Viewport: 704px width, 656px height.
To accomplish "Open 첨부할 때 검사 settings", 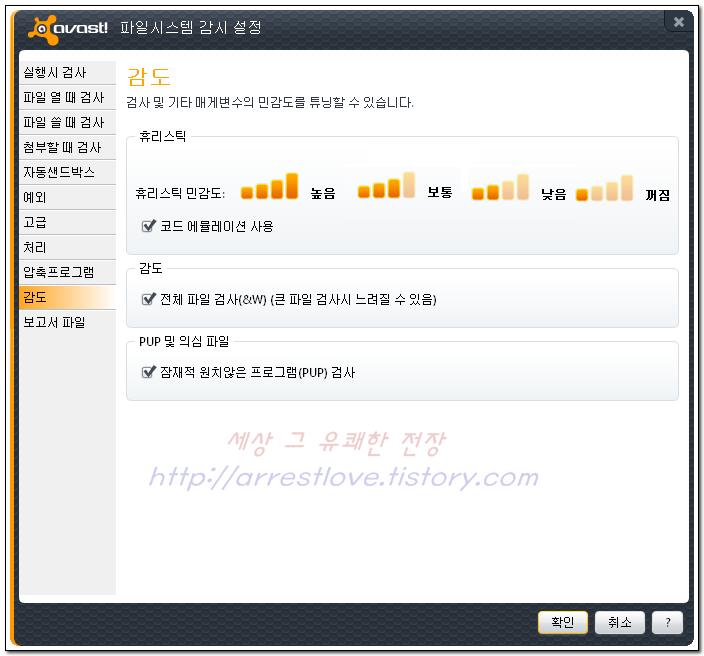I will coord(67,147).
